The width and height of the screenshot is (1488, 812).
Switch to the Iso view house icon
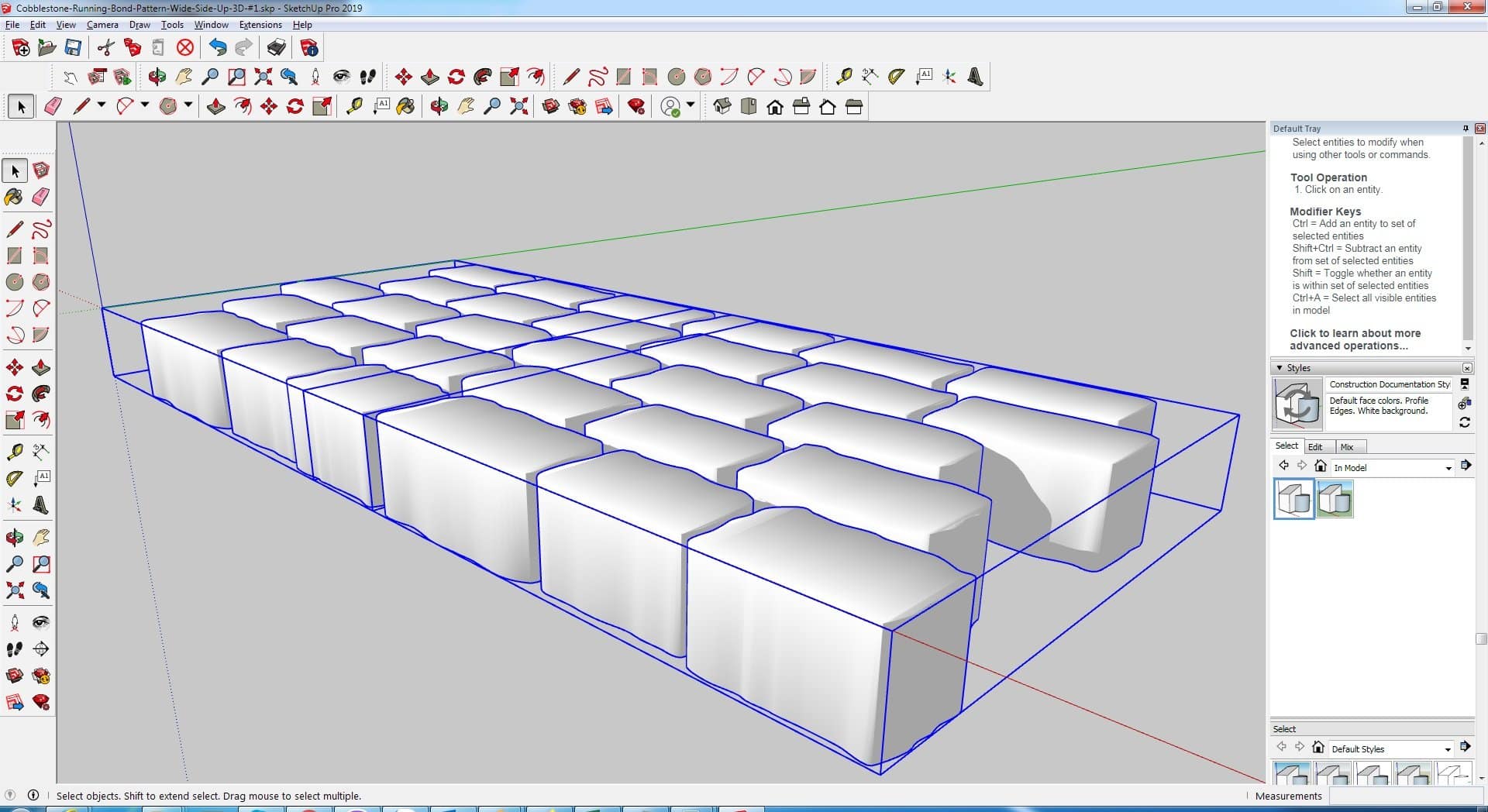tap(722, 107)
